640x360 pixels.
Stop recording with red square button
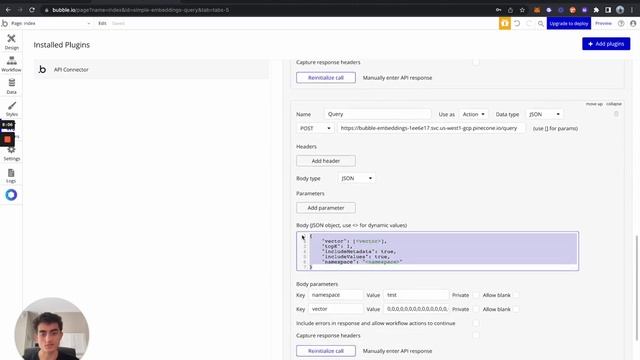(x=7, y=139)
